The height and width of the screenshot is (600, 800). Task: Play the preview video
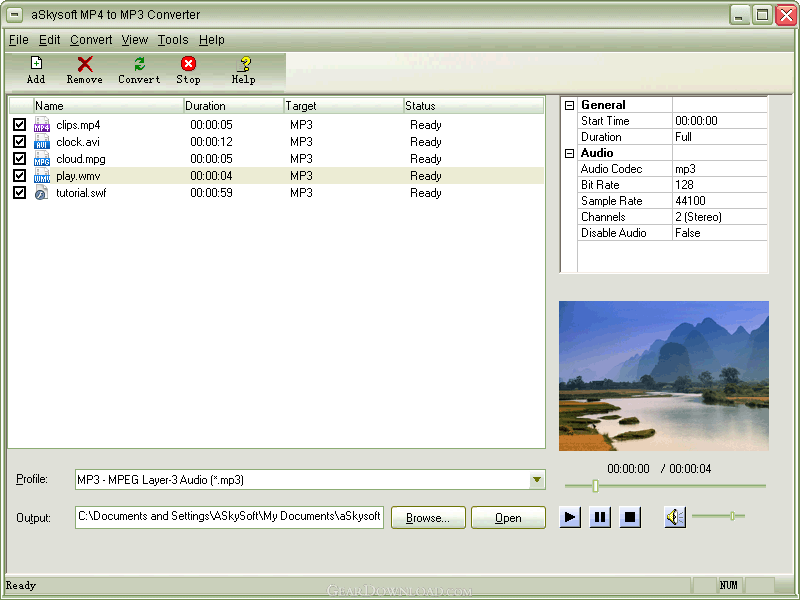tap(570, 517)
